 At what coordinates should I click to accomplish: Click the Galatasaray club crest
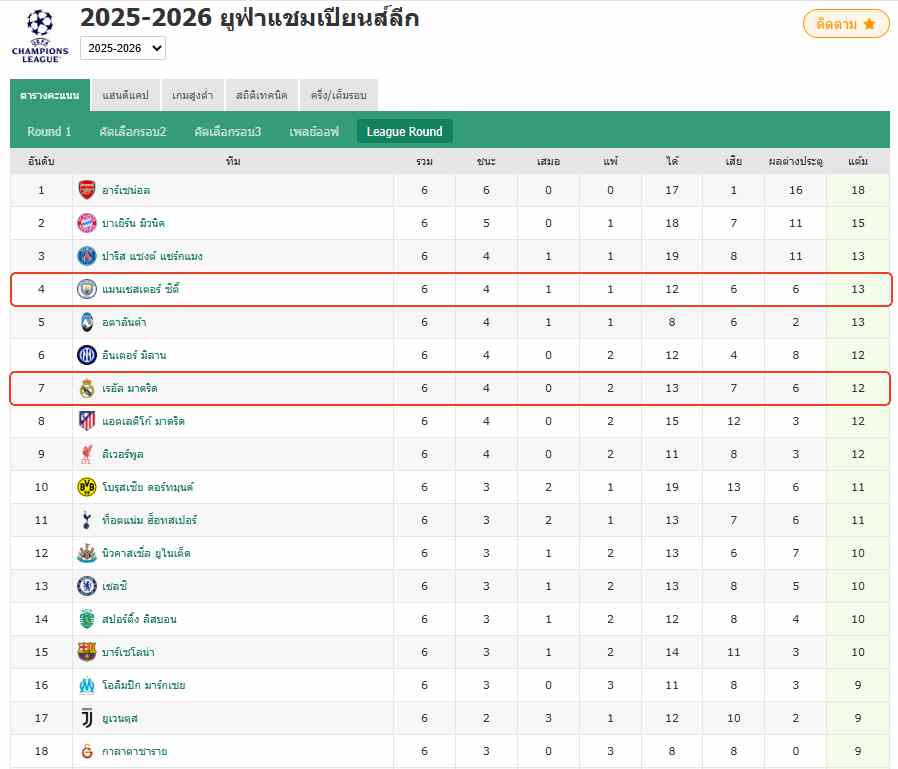[x=88, y=751]
